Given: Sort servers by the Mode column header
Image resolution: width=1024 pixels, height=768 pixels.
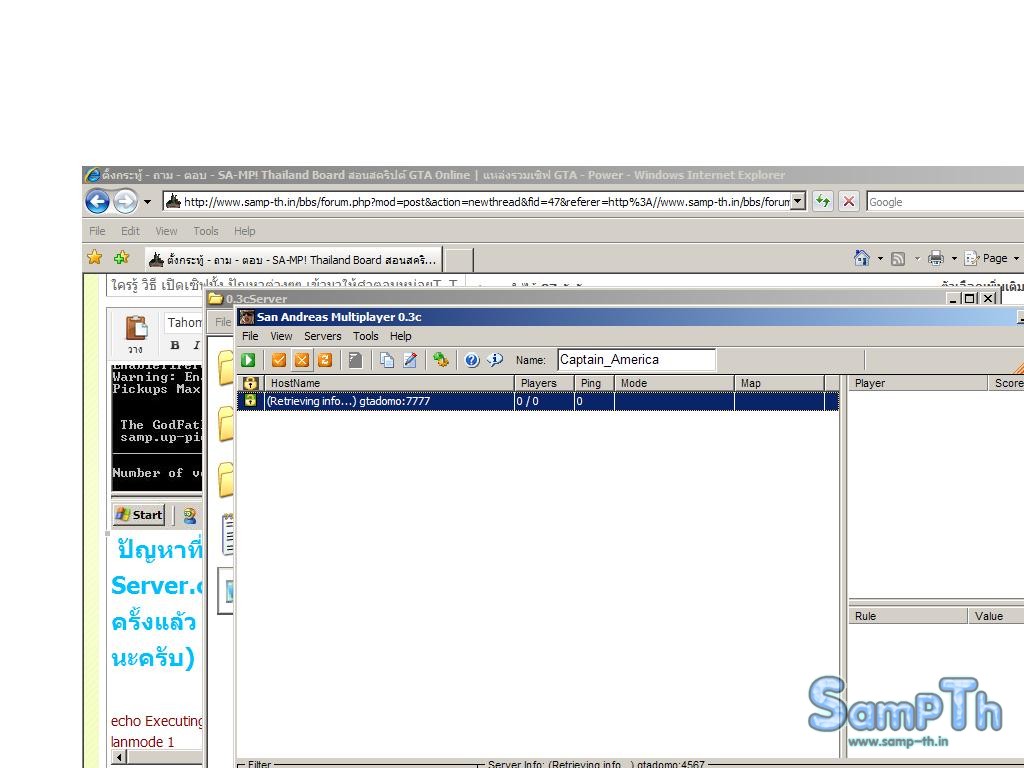Looking at the screenshot, I should coord(674,383).
